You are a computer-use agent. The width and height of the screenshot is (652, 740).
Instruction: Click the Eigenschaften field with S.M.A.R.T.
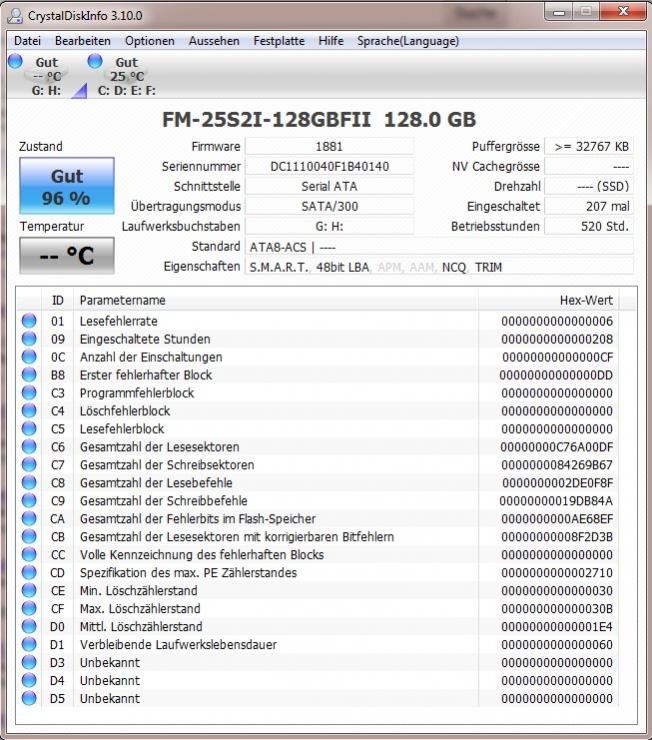[x=439, y=267]
